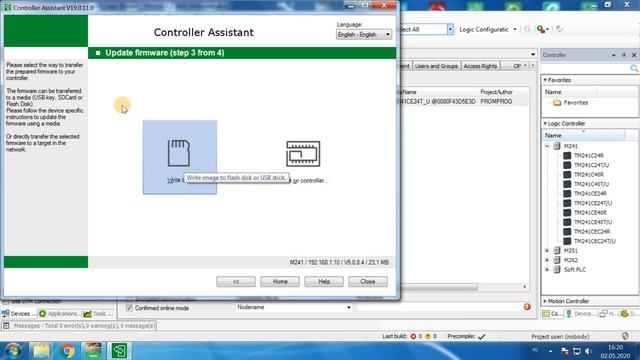This screenshot has height=360, width=640.
Task: Expand the Motion Controller section
Action: point(545,301)
